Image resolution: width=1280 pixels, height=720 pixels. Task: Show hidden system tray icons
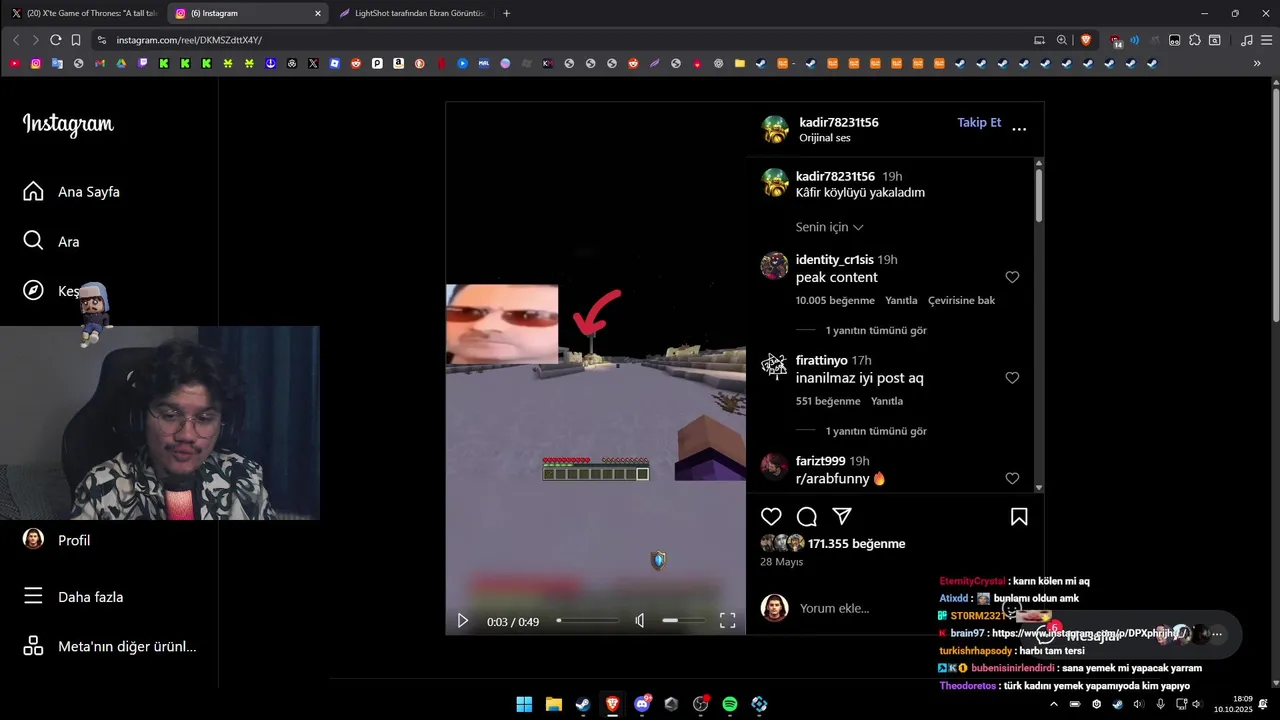pyautogui.click(x=1053, y=704)
